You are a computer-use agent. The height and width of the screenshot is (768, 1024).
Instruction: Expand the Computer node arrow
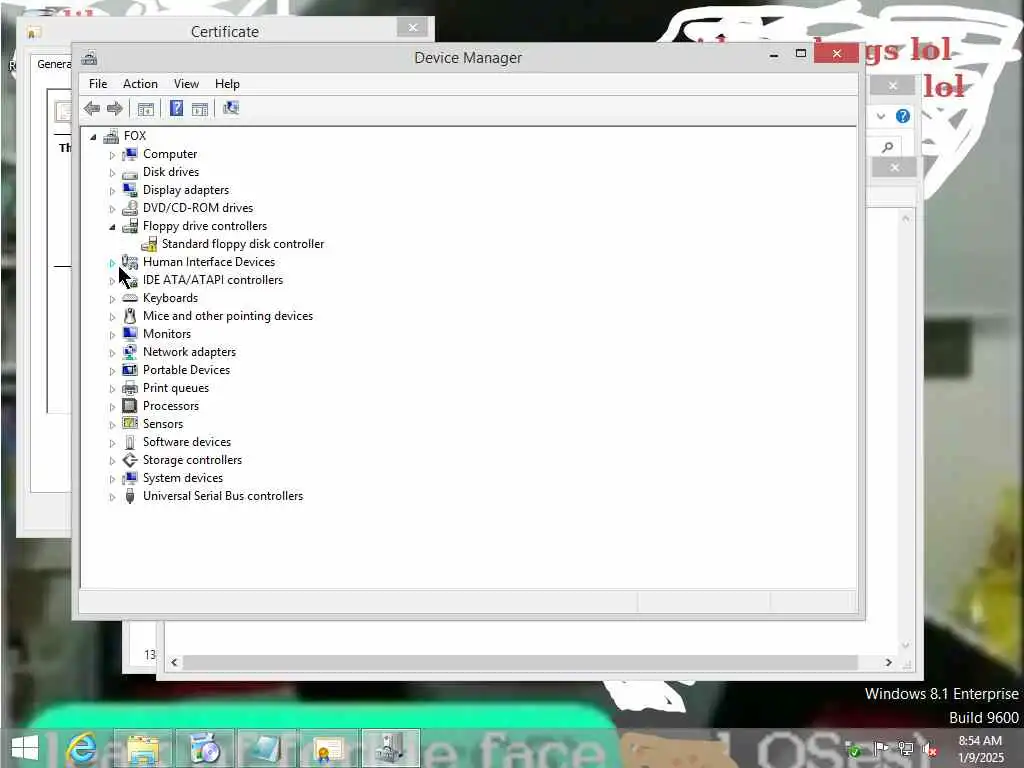click(x=112, y=155)
